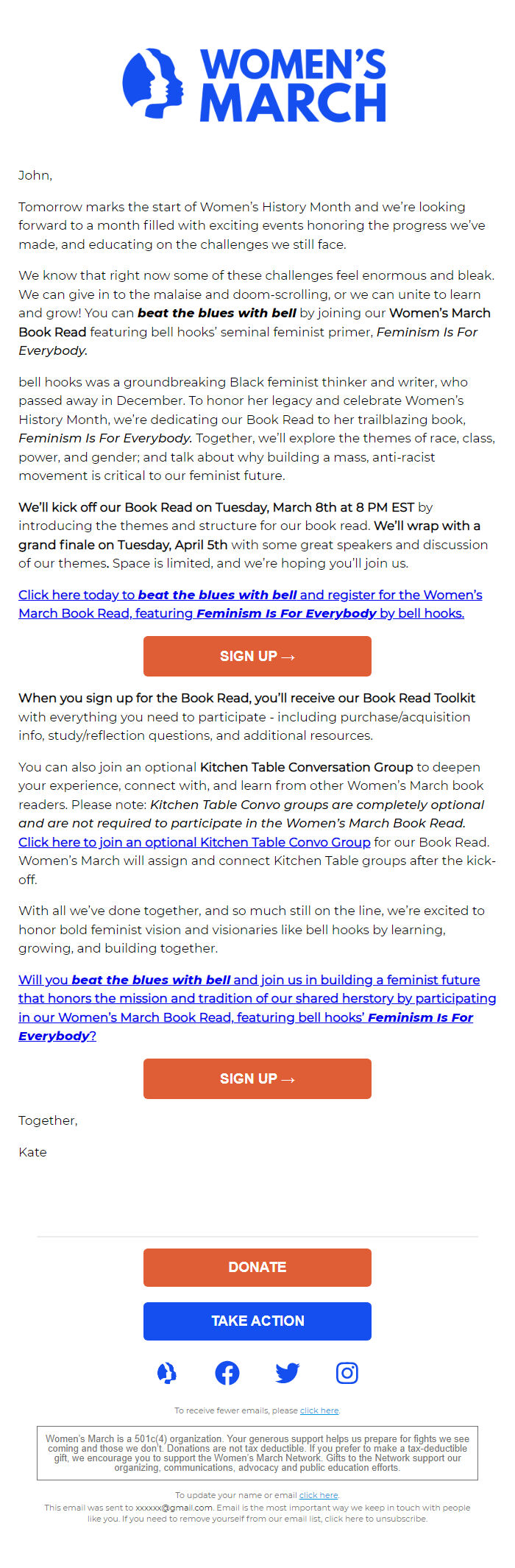
Task: Click the bottom SIGN UP button
Action: (x=257, y=1078)
